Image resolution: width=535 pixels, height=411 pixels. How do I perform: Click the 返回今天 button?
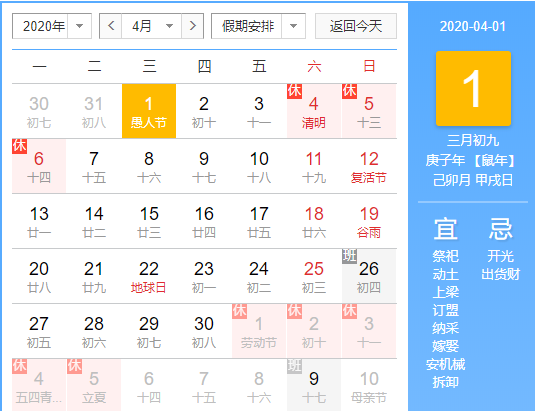(x=356, y=26)
